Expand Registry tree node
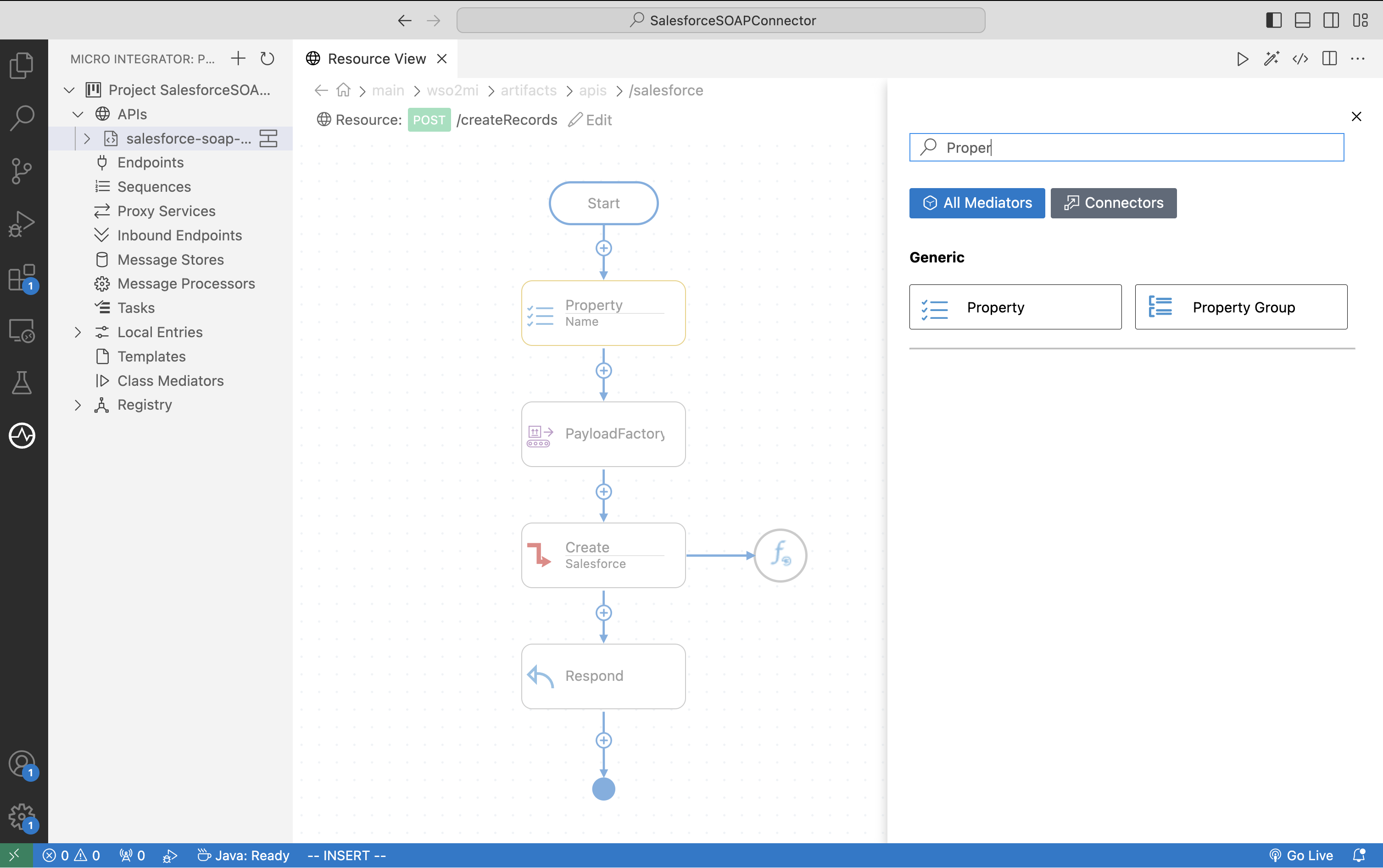 point(78,405)
